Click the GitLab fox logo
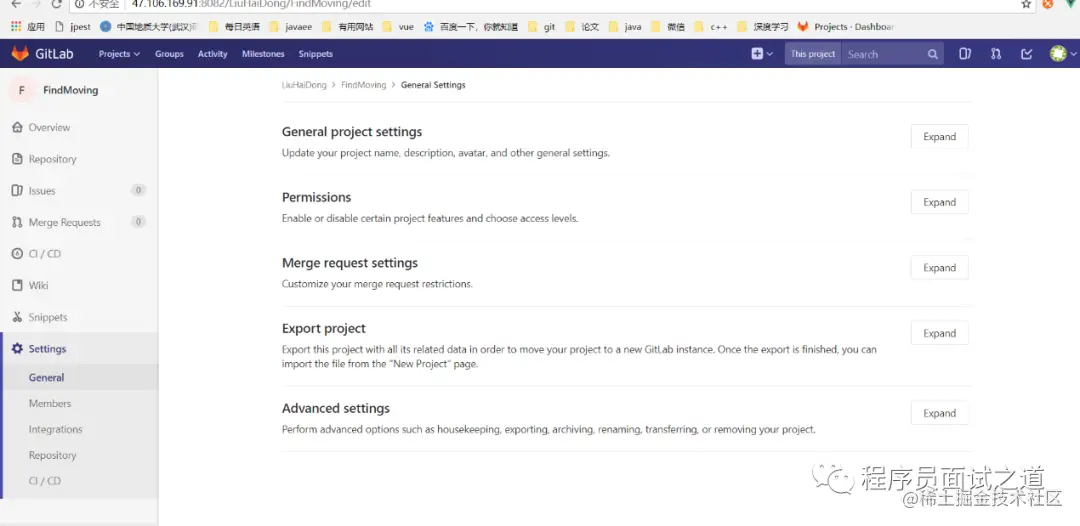Screen dimensions: 1080x526 20,54
